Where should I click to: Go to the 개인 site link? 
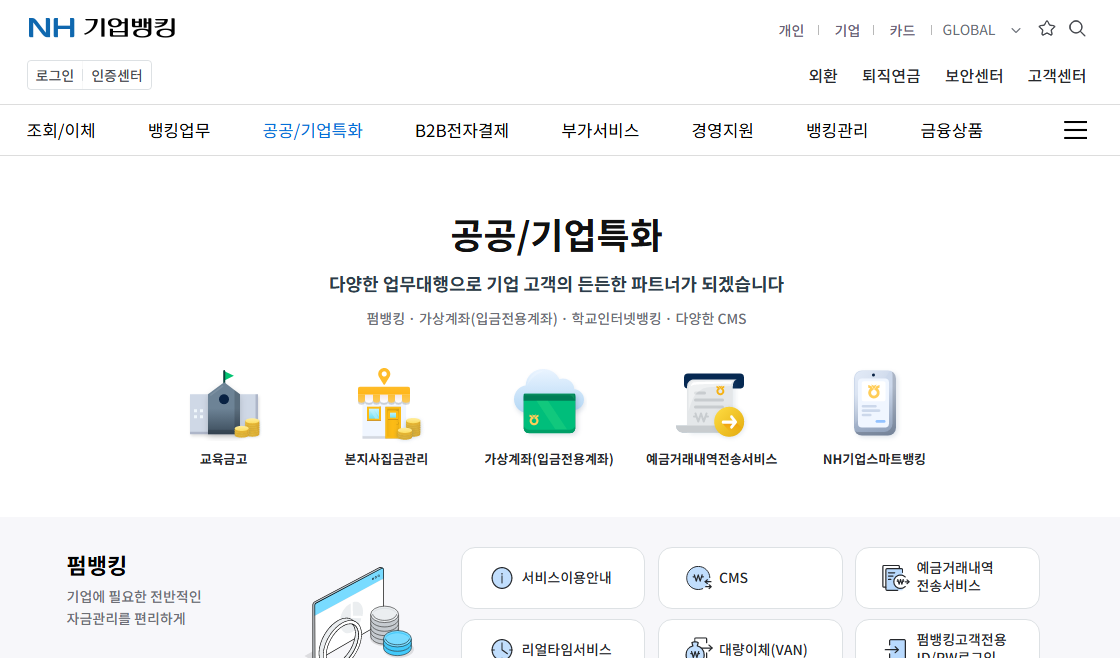791,31
